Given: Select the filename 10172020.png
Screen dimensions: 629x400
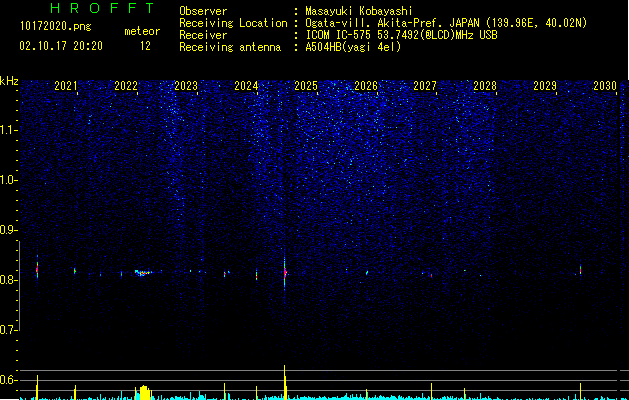Looking at the screenshot, I should pyautogui.click(x=55, y=27).
